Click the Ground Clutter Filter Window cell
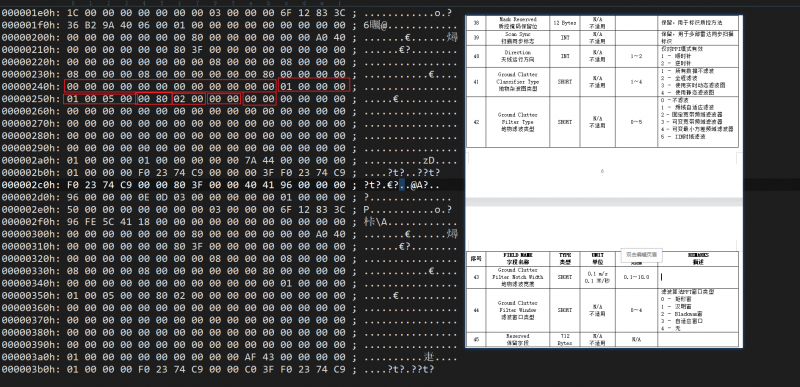 (517, 310)
